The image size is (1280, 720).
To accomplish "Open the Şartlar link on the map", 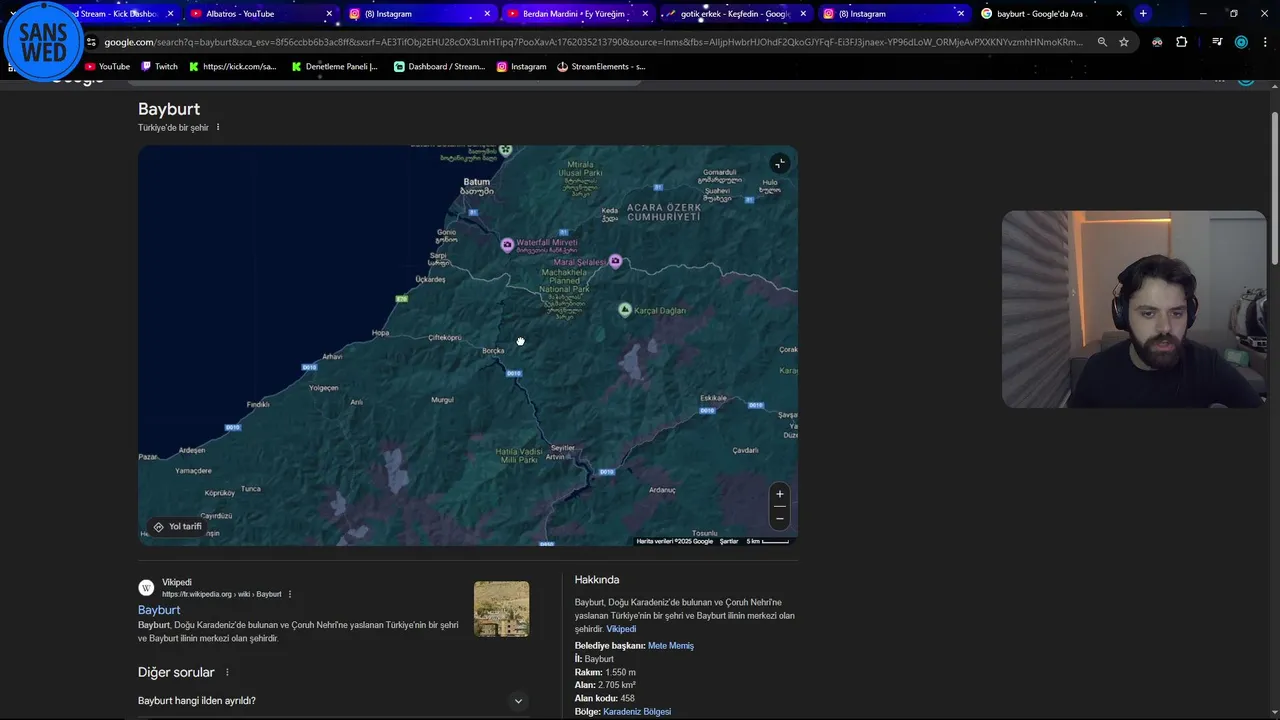I will pyautogui.click(x=729, y=541).
